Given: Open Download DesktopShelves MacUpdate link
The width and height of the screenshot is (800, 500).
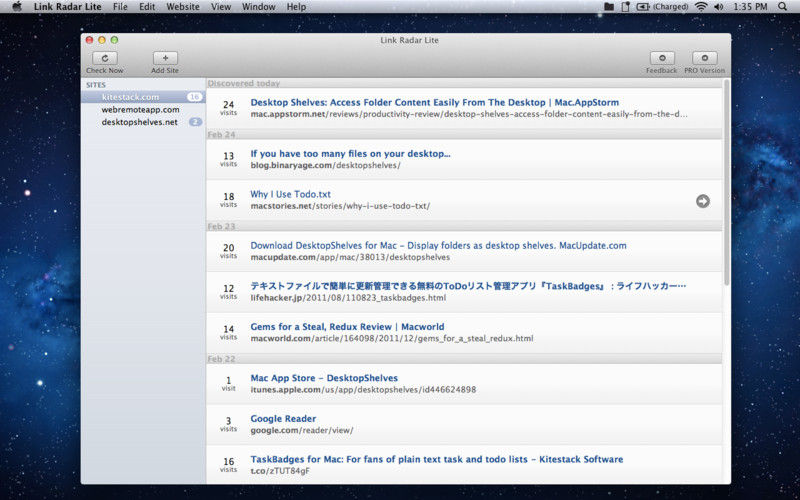Looking at the screenshot, I should coord(438,245).
